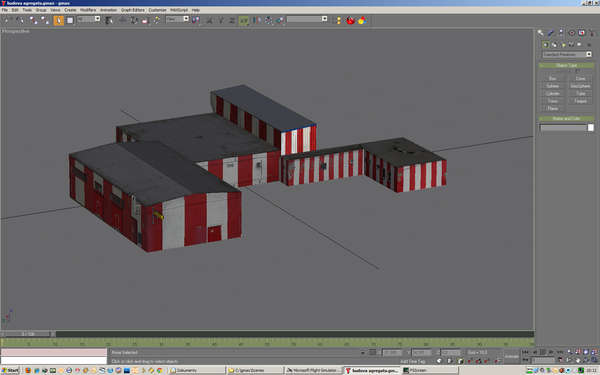Image resolution: width=600 pixels, height=375 pixels.
Task: Toggle the Animate button
Action: [x=511, y=356]
